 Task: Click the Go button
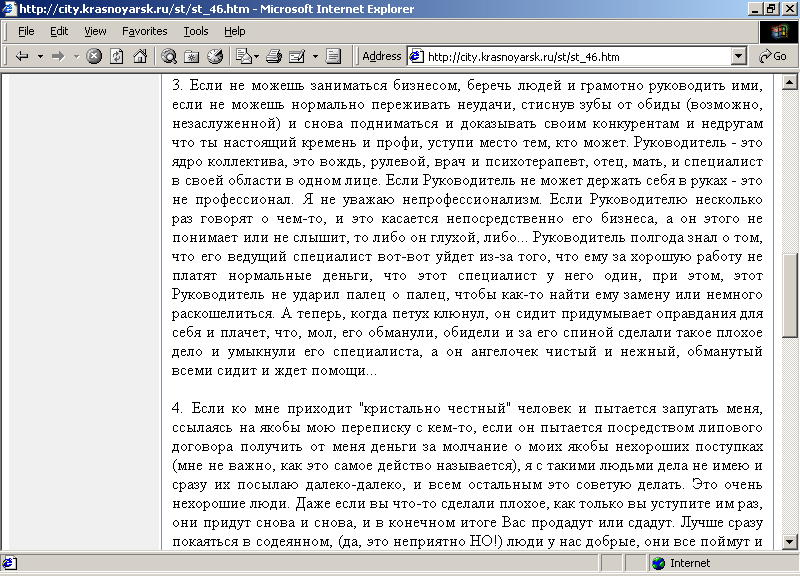pyautogui.click(x=773, y=56)
